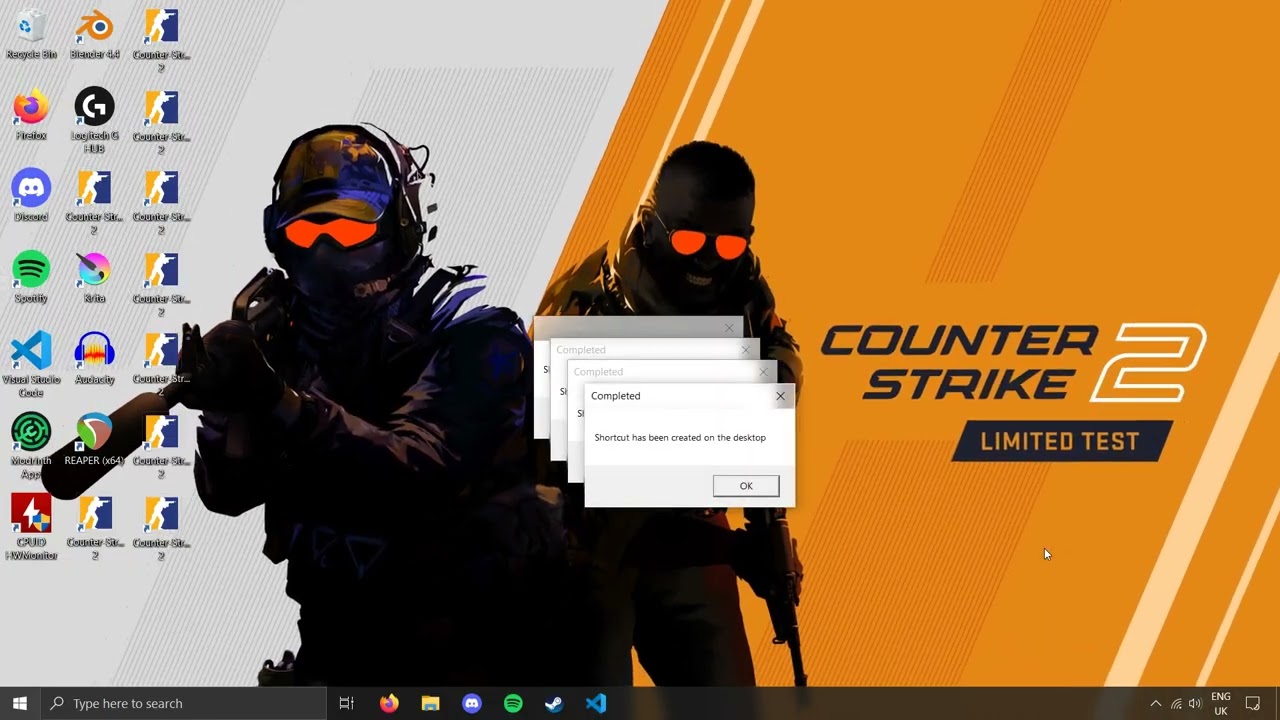Viewport: 1280px width, 720px height.
Task: Close the front Completed dialog
Action: pos(780,396)
